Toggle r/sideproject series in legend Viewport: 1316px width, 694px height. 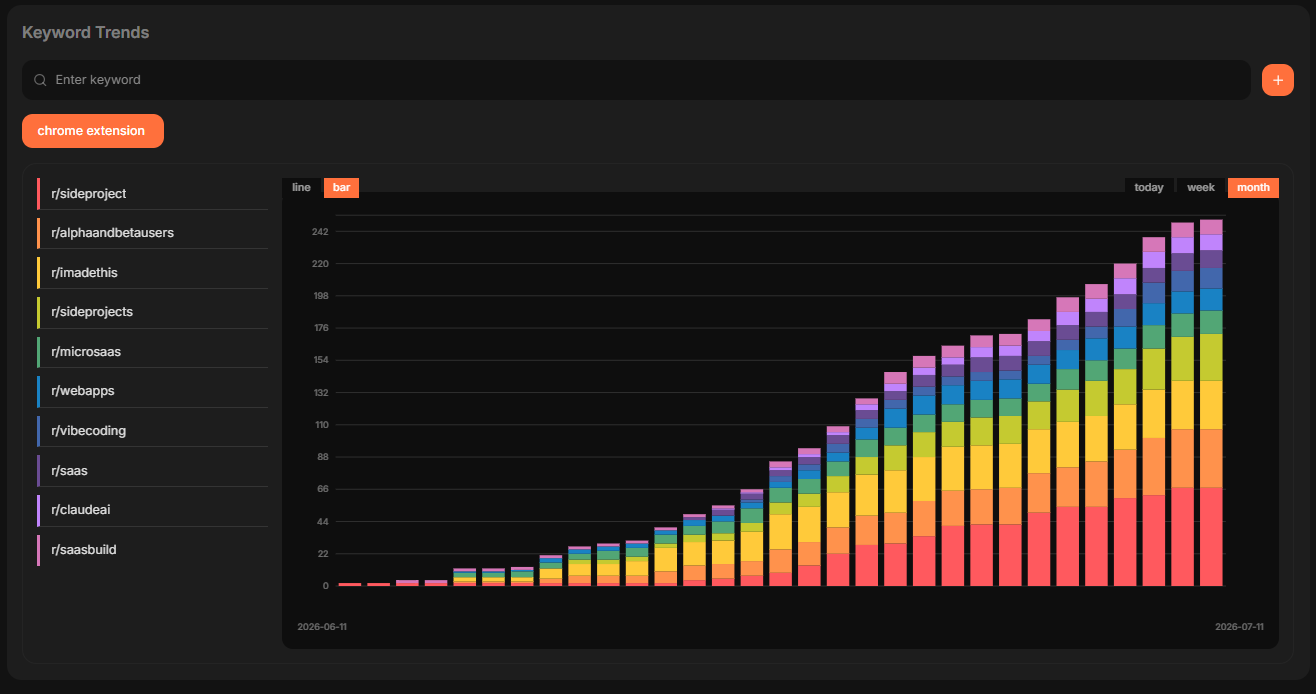tap(152, 194)
